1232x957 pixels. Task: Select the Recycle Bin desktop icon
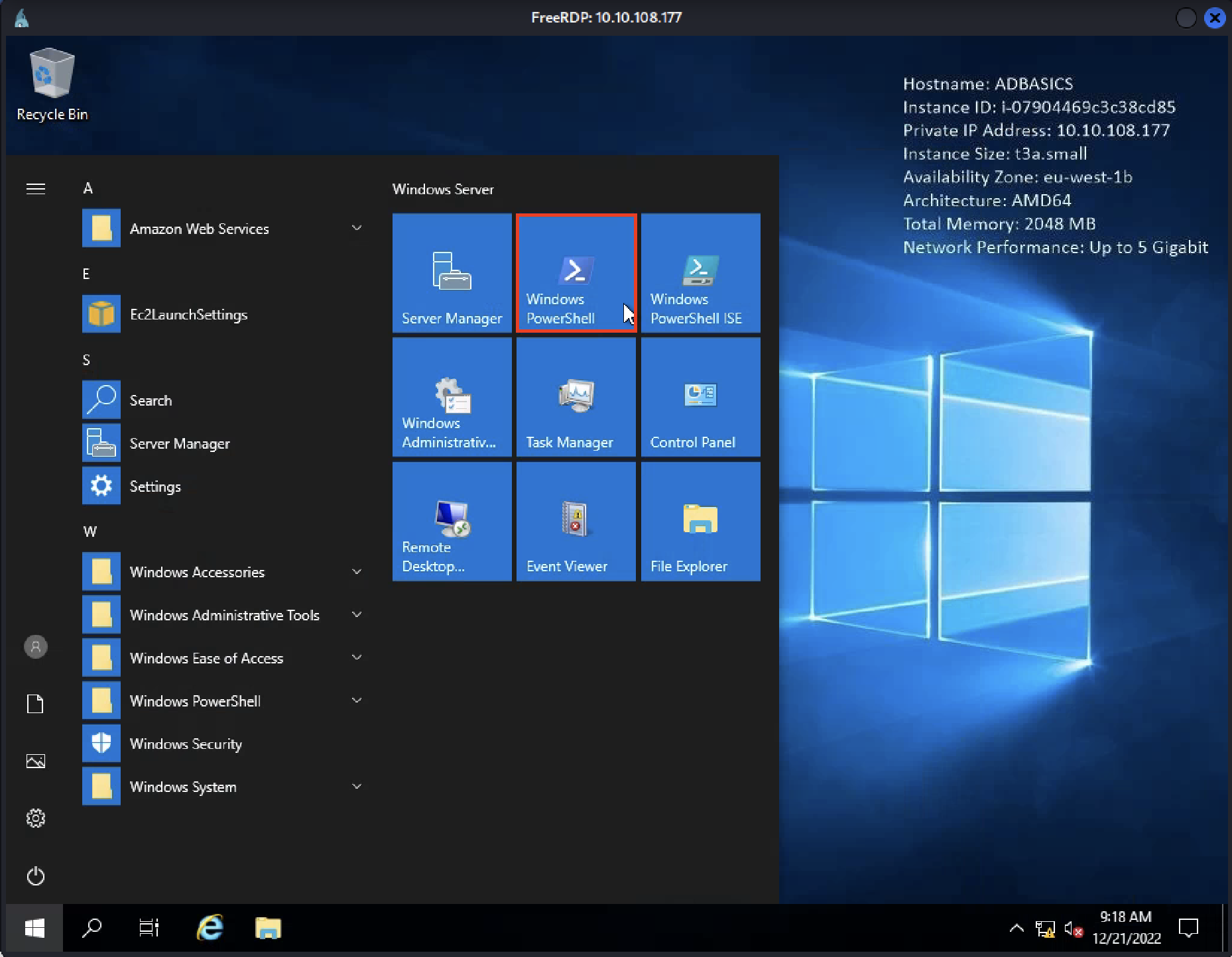(x=52, y=85)
